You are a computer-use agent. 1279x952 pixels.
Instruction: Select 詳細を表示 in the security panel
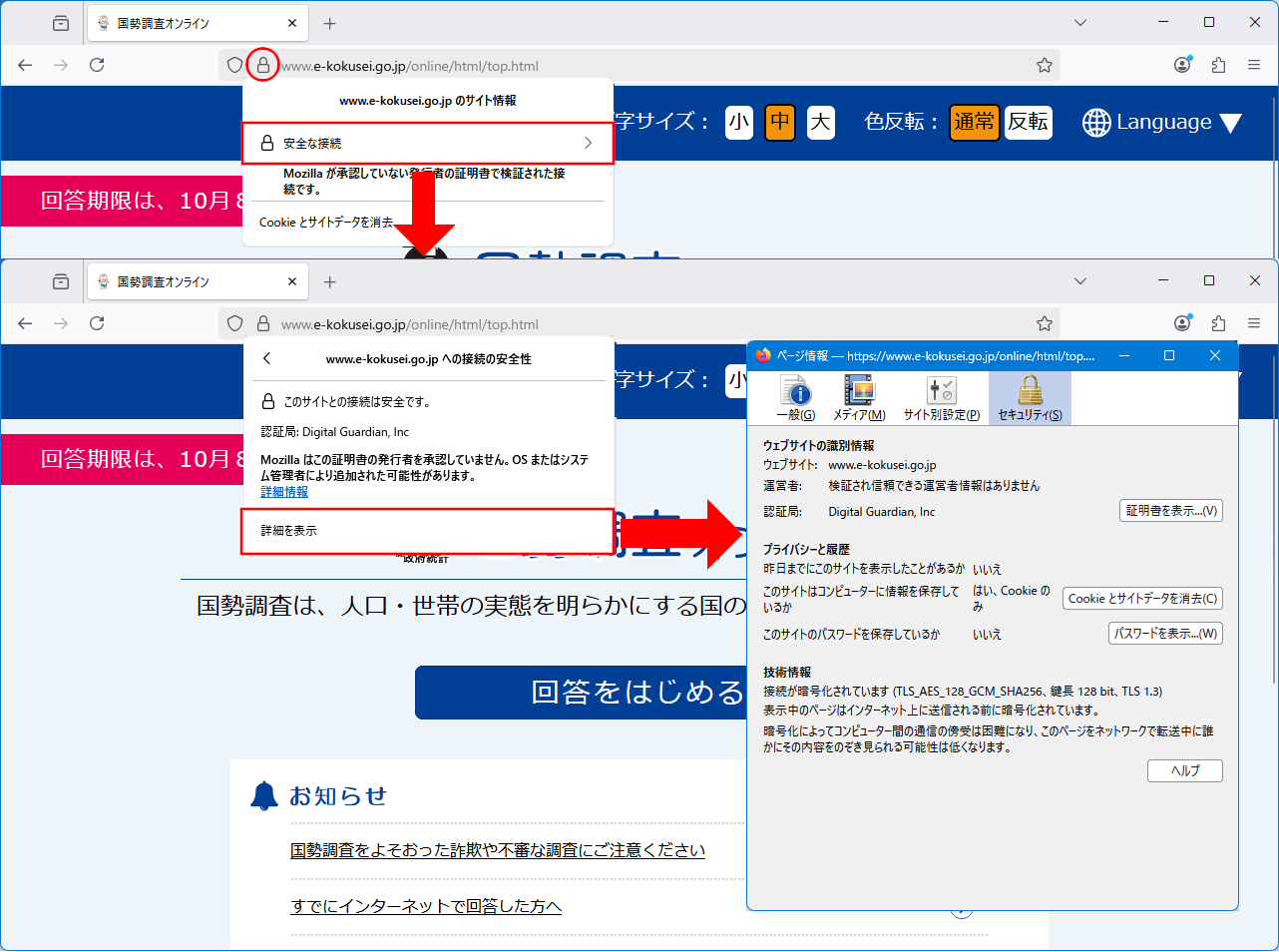click(427, 531)
